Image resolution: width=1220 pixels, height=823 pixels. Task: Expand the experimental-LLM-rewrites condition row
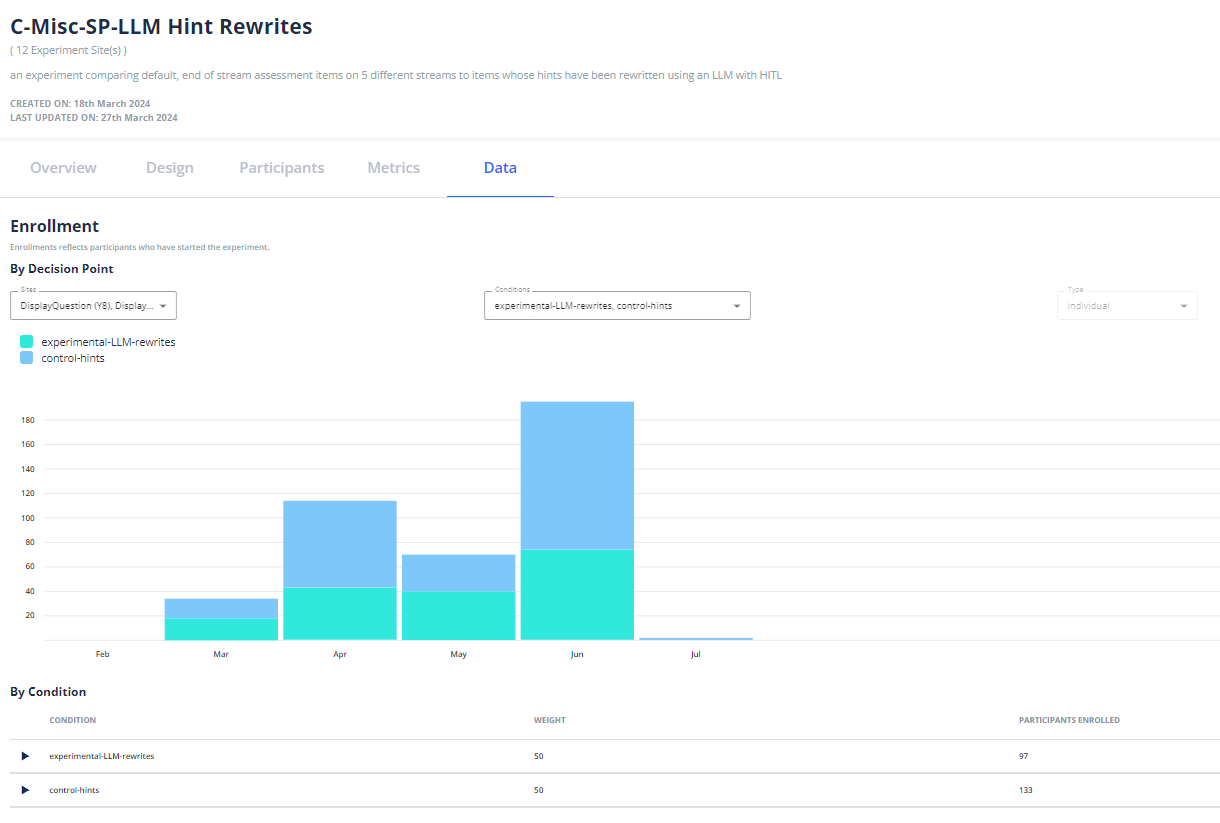pyautogui.click(x=25, y=756)
